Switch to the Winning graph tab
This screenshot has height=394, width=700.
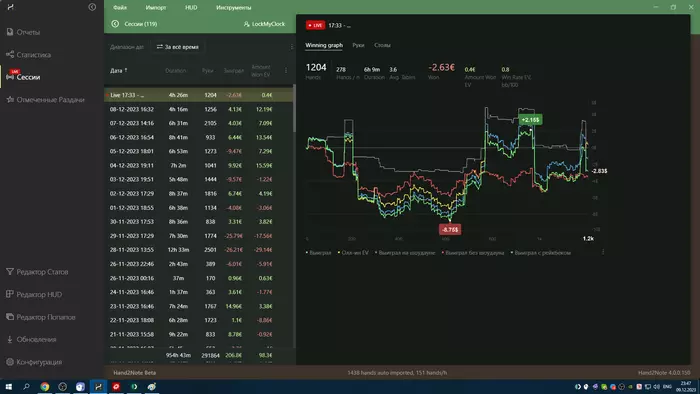tap(324, 45)
